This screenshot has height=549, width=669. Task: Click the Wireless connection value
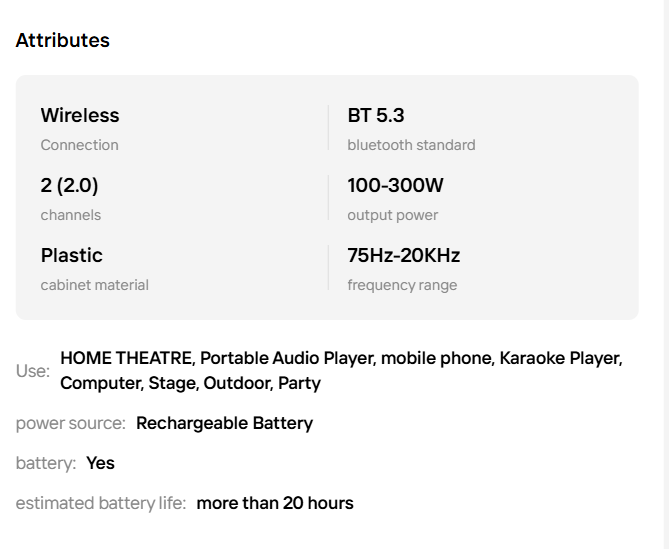pos(80,116)
